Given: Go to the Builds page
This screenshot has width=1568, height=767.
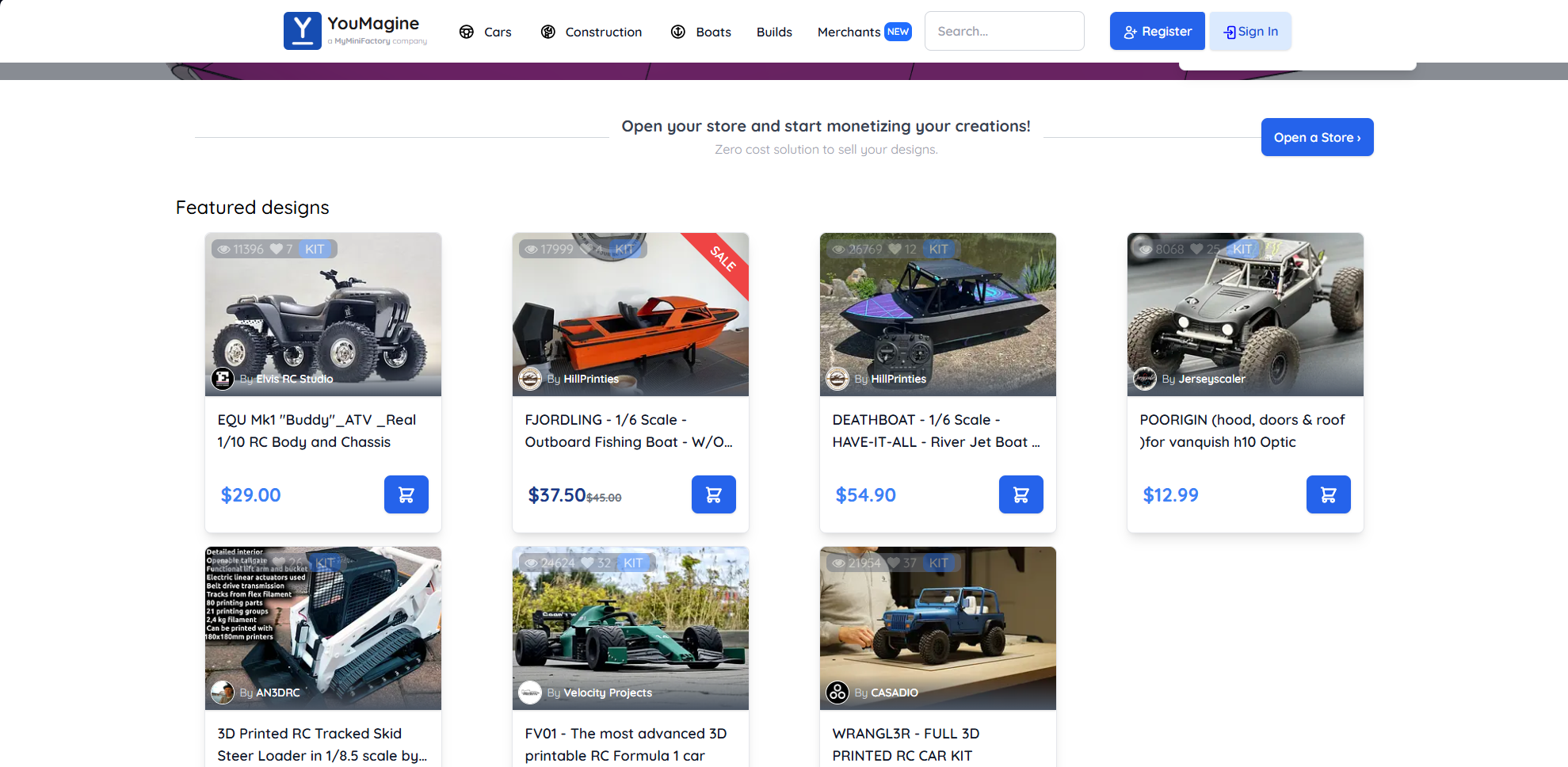Looking at the screenshot, I should tap(774, 32).
